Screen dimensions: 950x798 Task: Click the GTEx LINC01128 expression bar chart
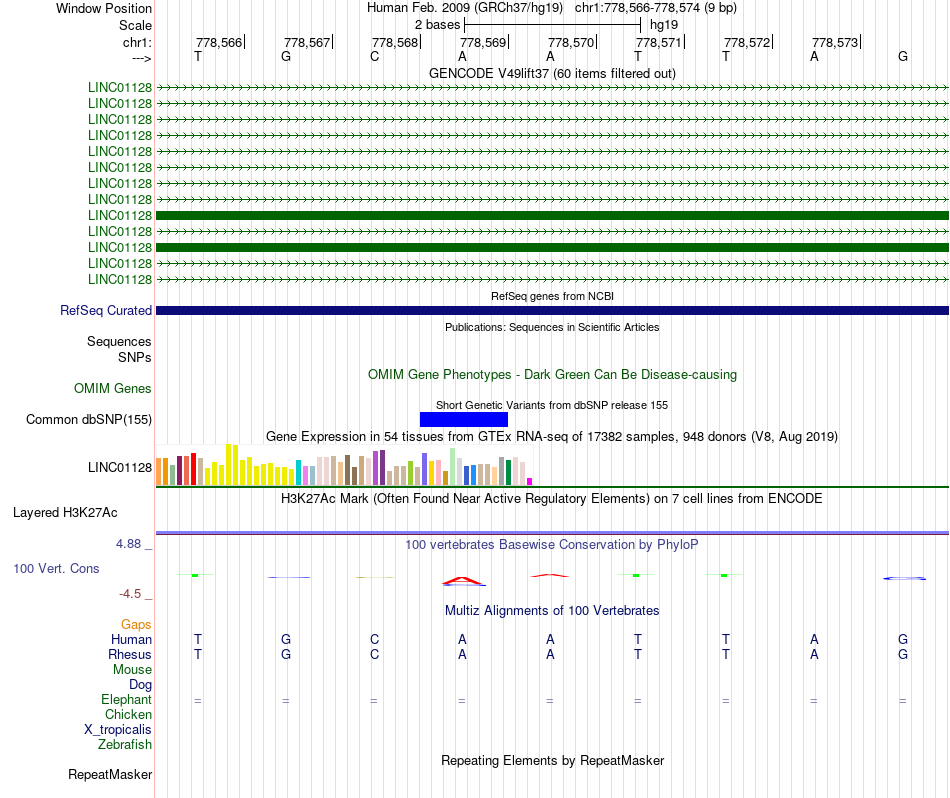pyautogui.click(x=344, y=465)
